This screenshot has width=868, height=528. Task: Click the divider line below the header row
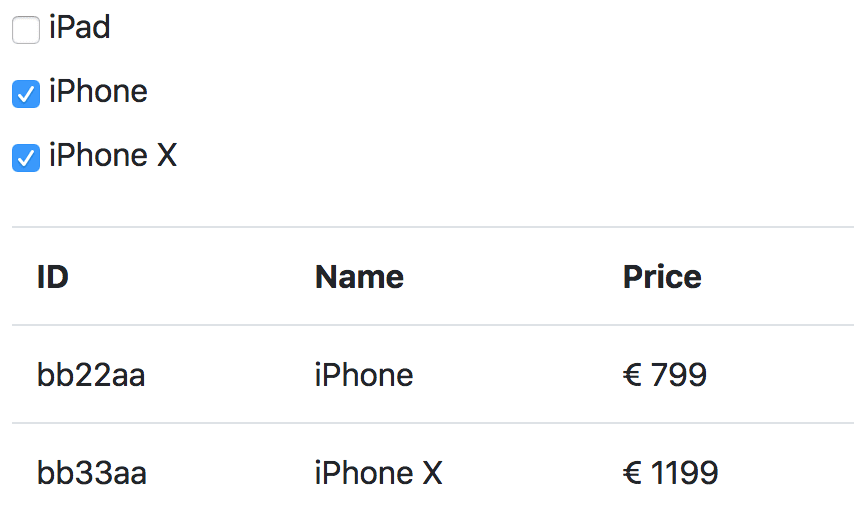[433, 325]
